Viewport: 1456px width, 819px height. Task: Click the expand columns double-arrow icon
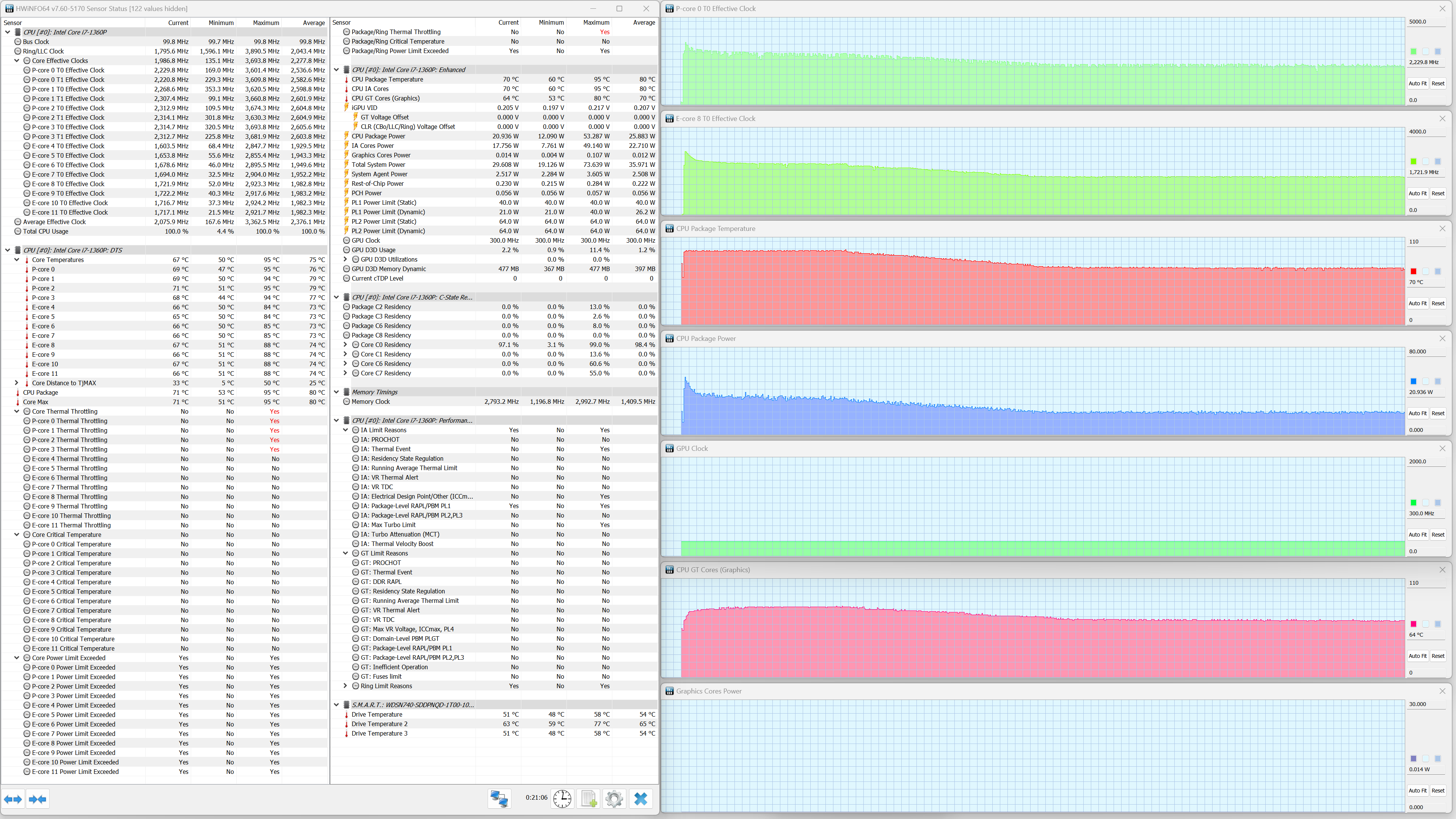click(x=13, y=799)
